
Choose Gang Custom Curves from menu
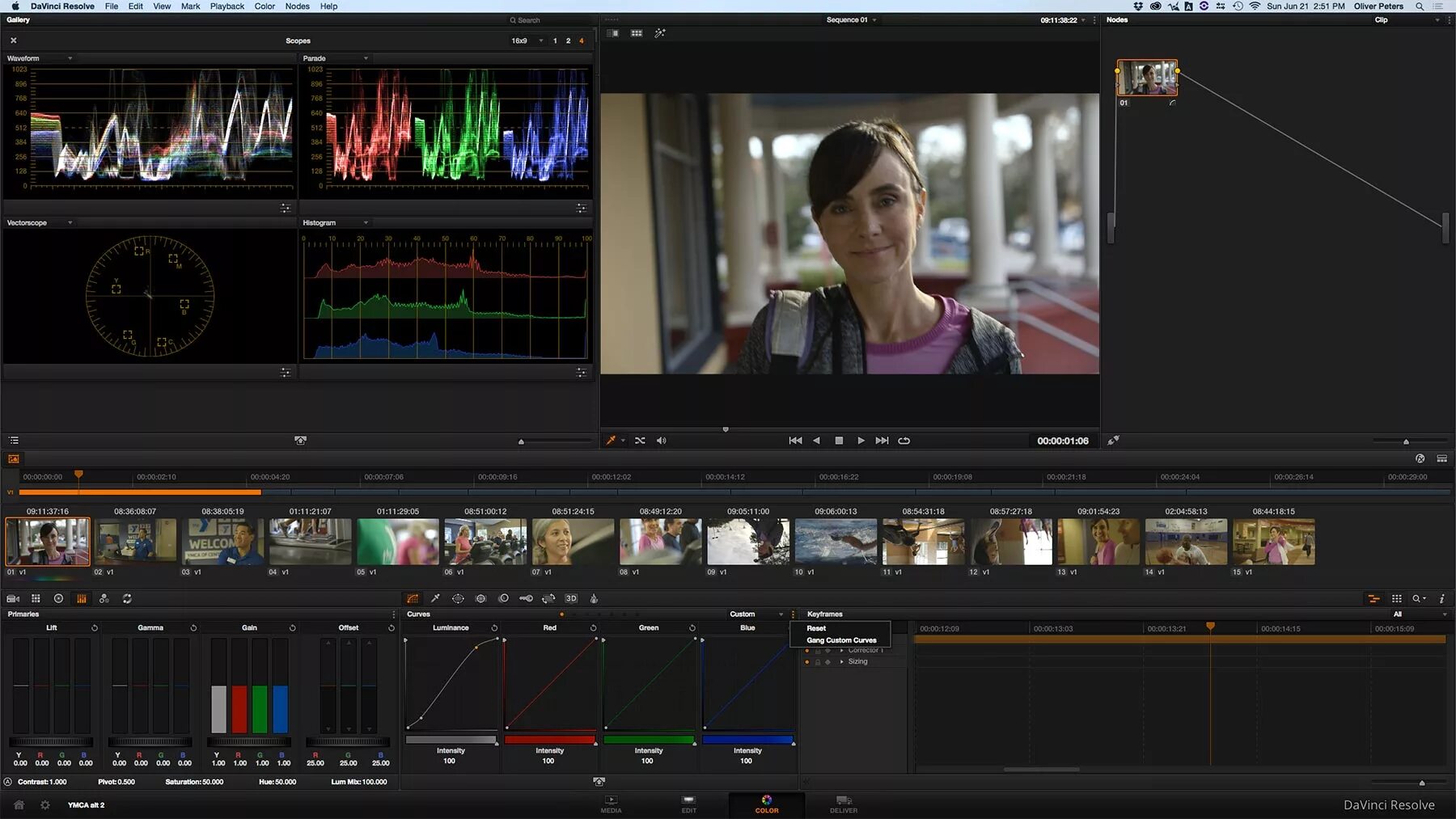(x=841, y=640)
